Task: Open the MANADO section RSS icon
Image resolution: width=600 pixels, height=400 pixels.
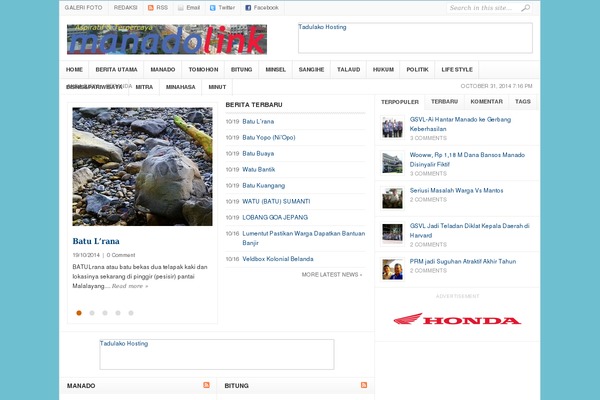Action: pyautogui.click(x=207, y=385)
